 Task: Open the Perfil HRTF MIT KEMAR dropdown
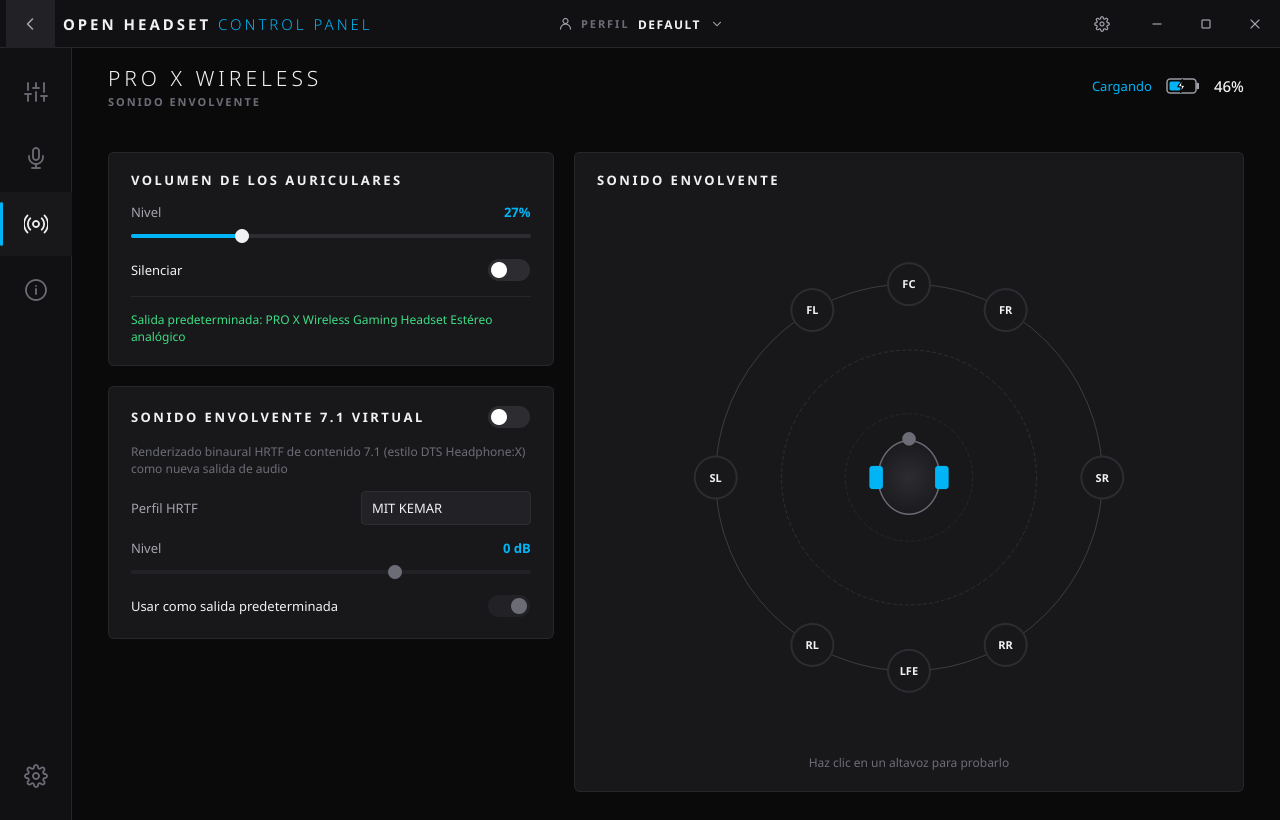(x=446, y=508)
